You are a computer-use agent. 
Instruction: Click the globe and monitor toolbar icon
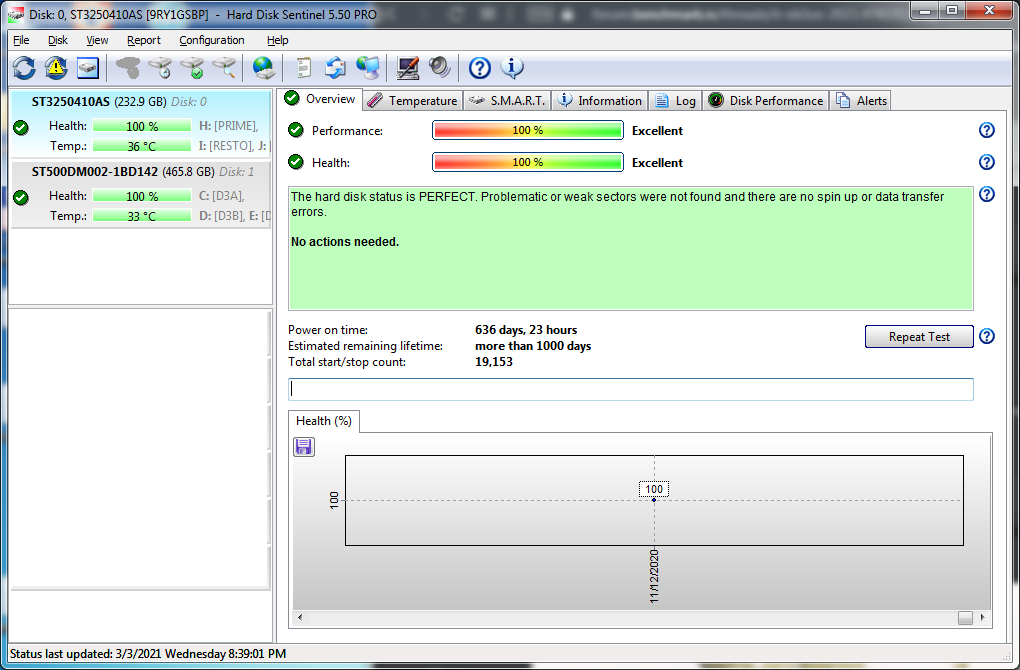point(368,68)
